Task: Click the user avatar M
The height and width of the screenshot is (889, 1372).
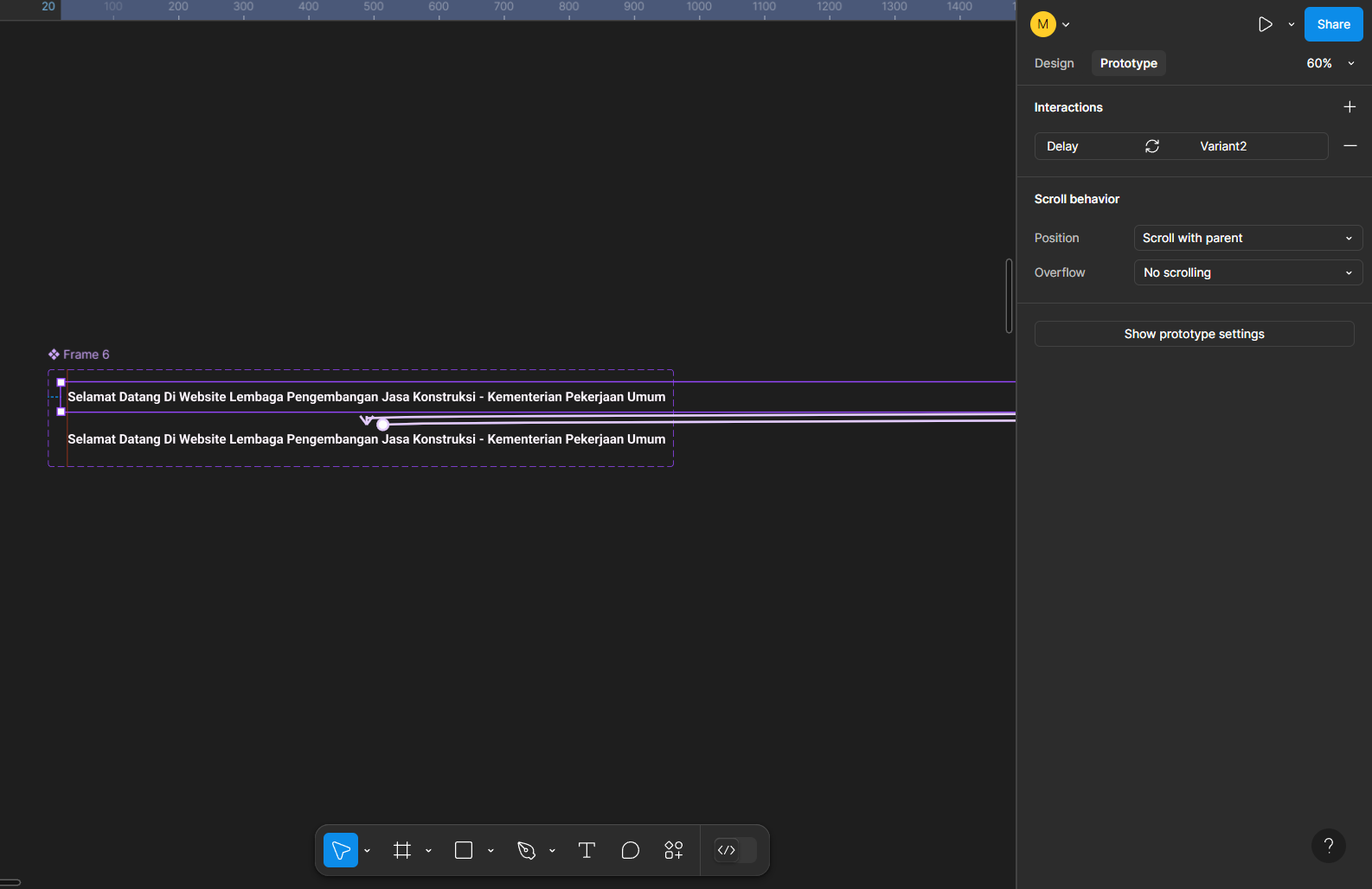Action: [1043, 24]
